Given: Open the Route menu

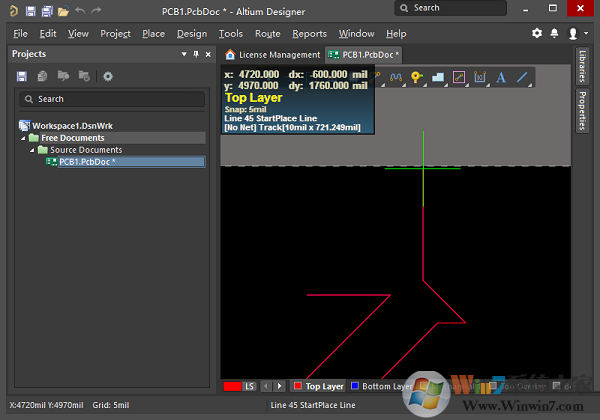Looking at the screenshot, I should 267,34.
